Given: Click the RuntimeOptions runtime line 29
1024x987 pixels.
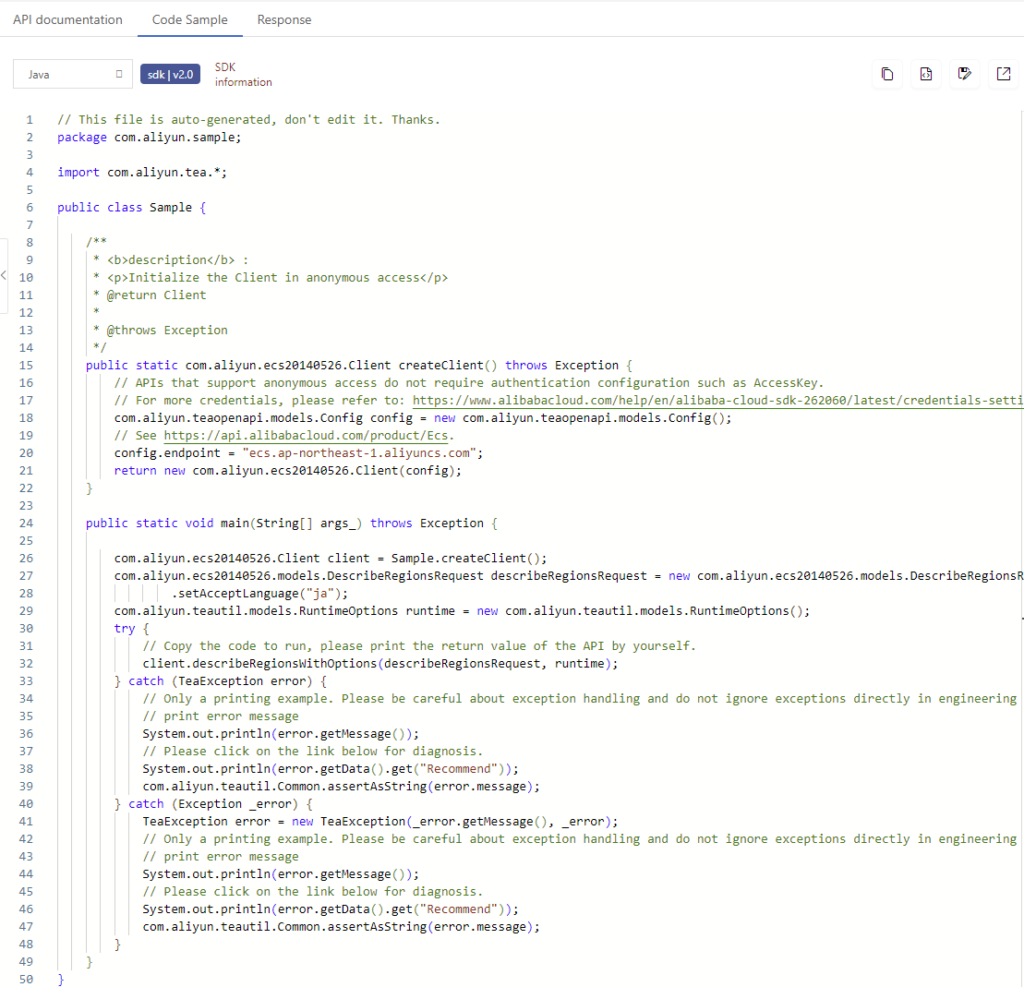Looking at the screenshot, I should click(462, 611).
